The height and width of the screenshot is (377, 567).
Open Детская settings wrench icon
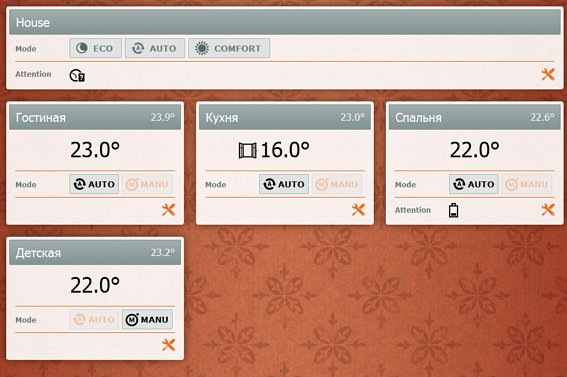[169, 345]
